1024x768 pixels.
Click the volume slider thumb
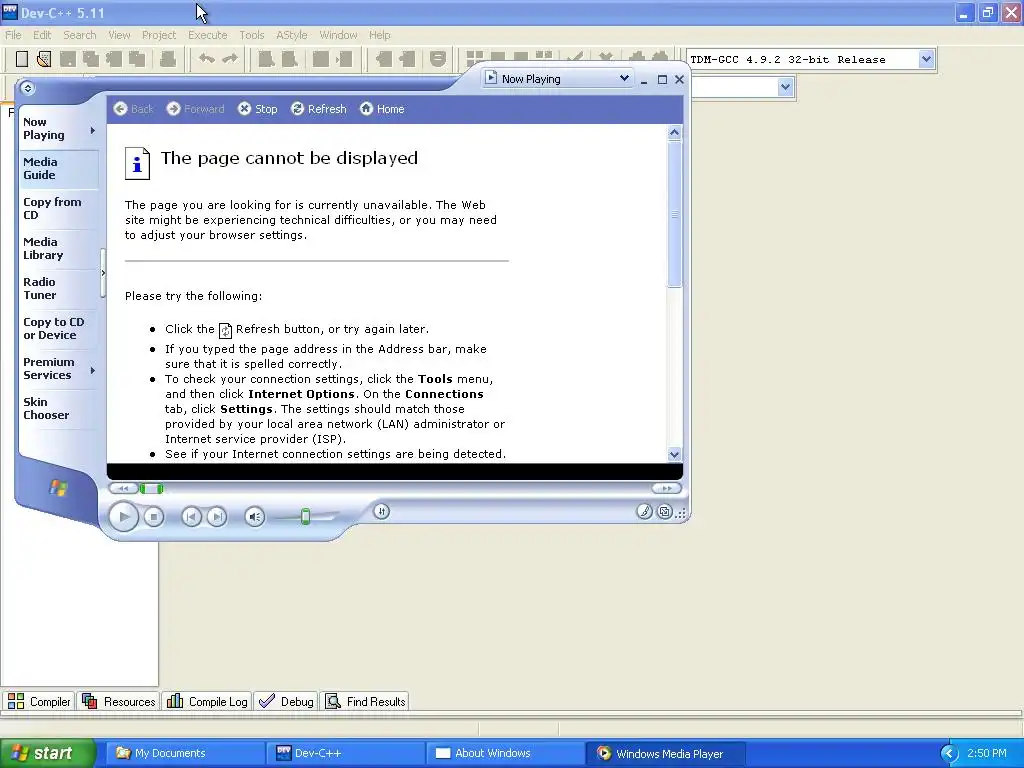(305, 517)
